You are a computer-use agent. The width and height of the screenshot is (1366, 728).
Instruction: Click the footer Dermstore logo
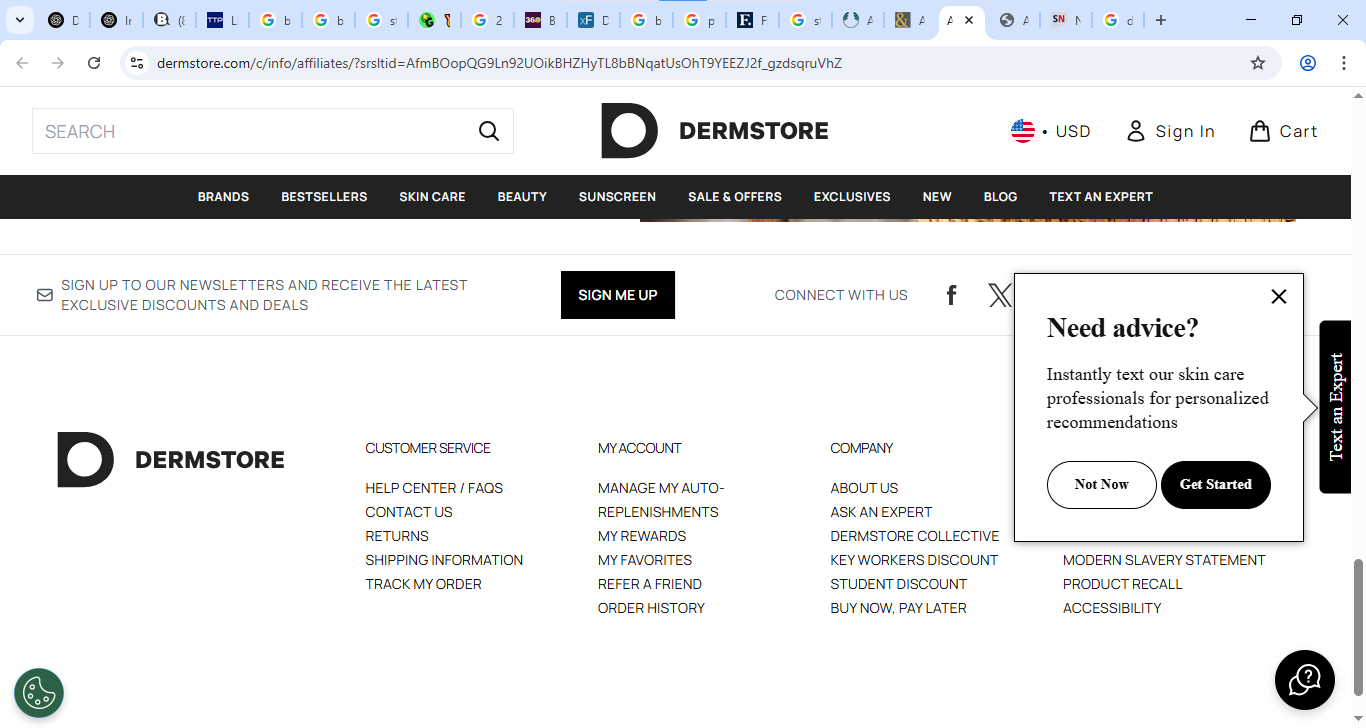point(171,460)
